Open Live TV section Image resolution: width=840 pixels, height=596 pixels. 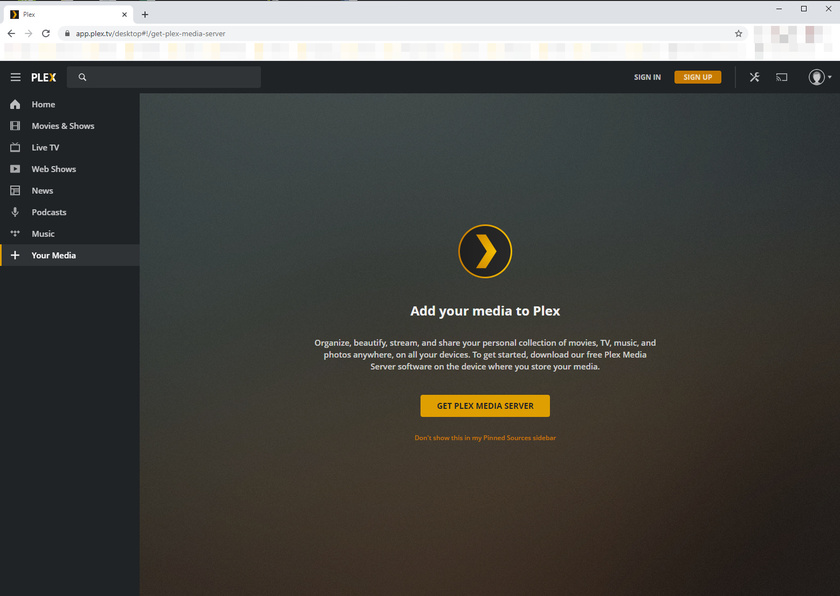[70, 147]
